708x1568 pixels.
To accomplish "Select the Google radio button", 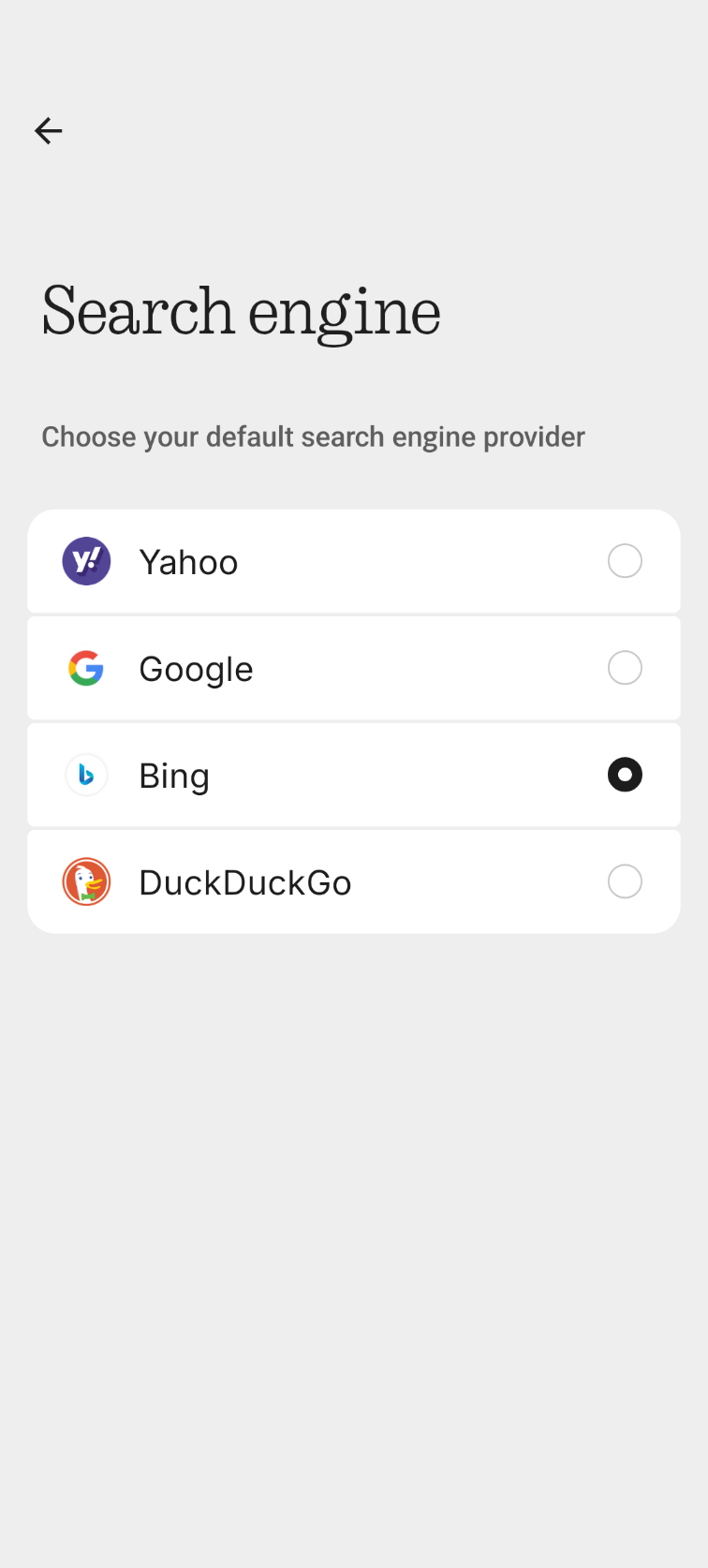I will point(625,668).
